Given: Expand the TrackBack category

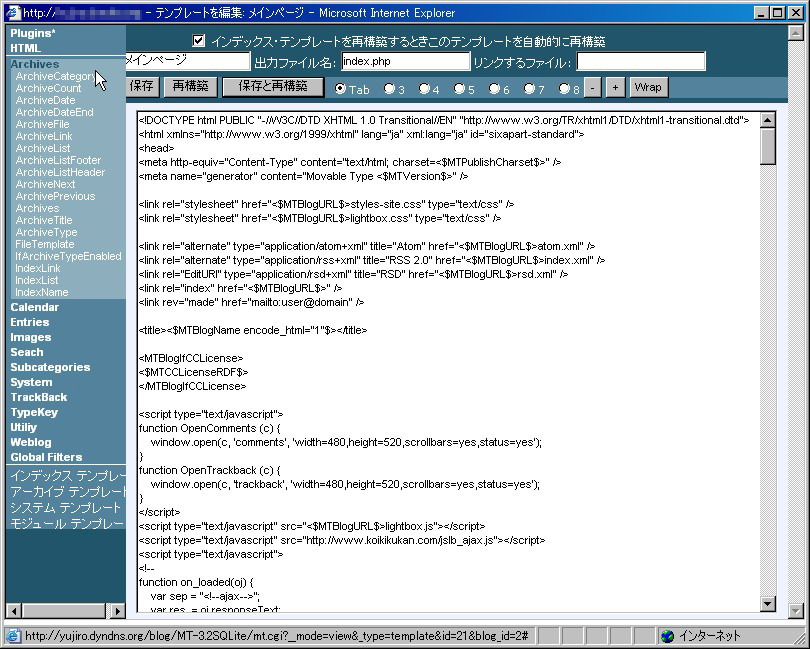Looking at the screenshot, I should [x=39, y=397].
